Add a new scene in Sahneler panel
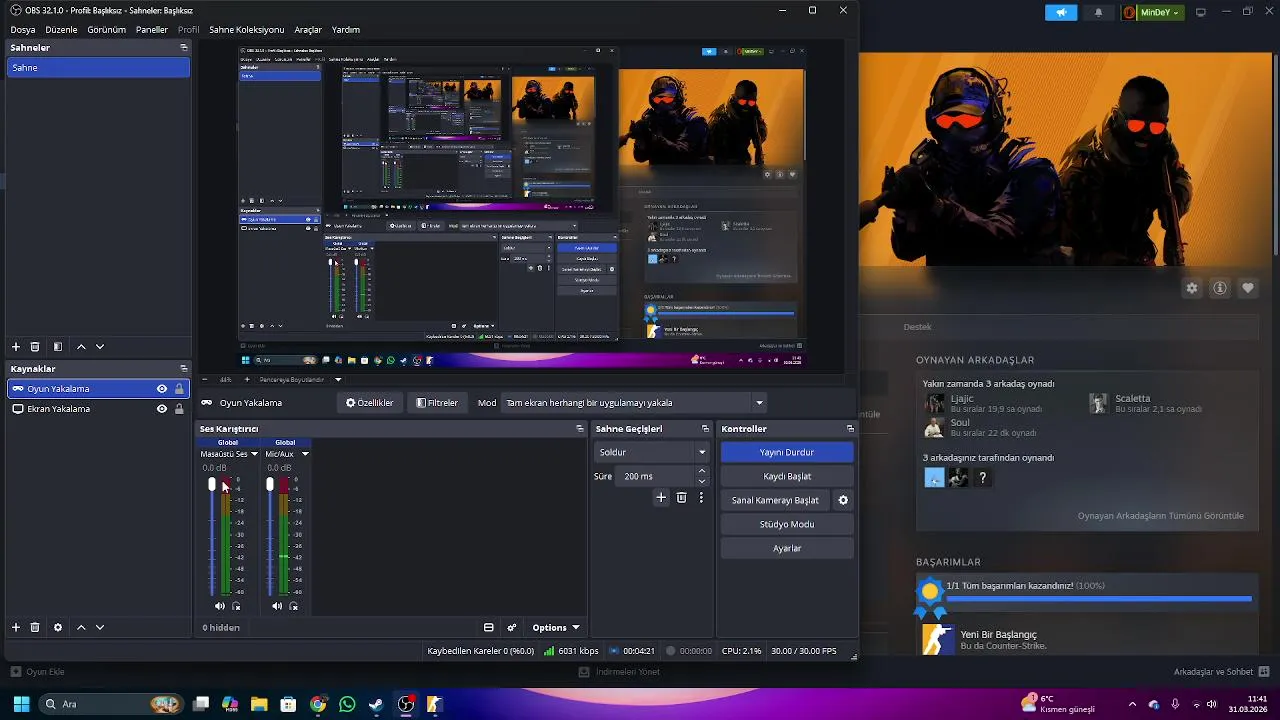Screen dimensions: 1280x720 pyautogui.click(x=16, y=347)
